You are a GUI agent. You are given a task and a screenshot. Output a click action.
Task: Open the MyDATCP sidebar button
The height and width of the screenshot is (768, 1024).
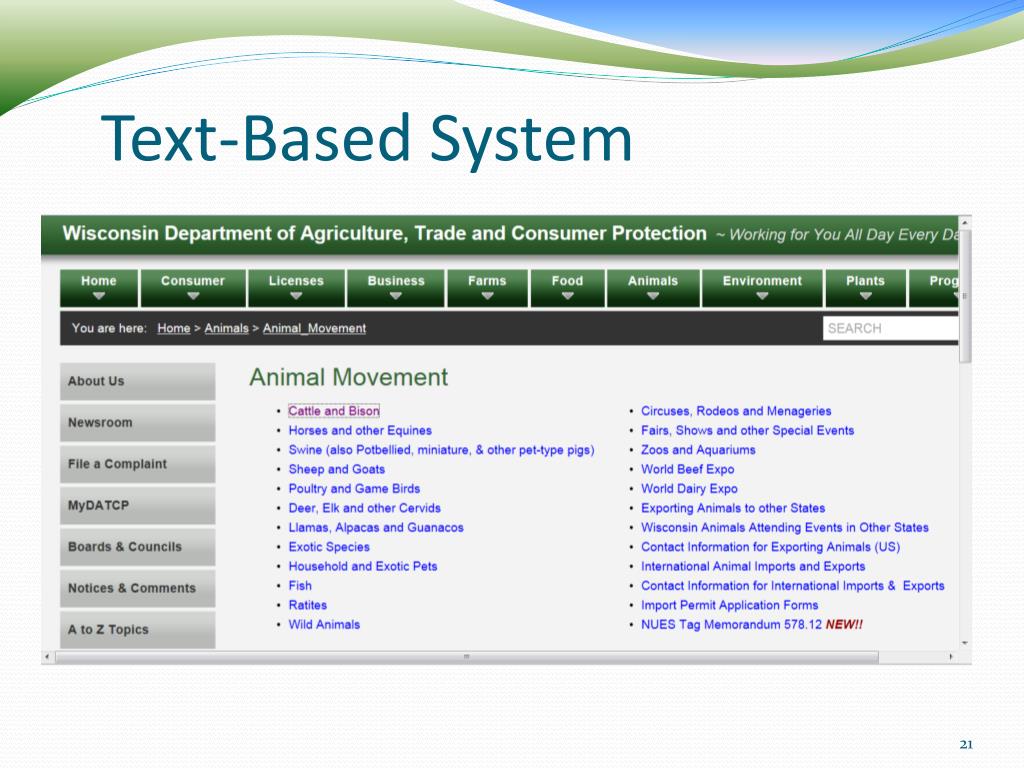[x=137, y=505]
